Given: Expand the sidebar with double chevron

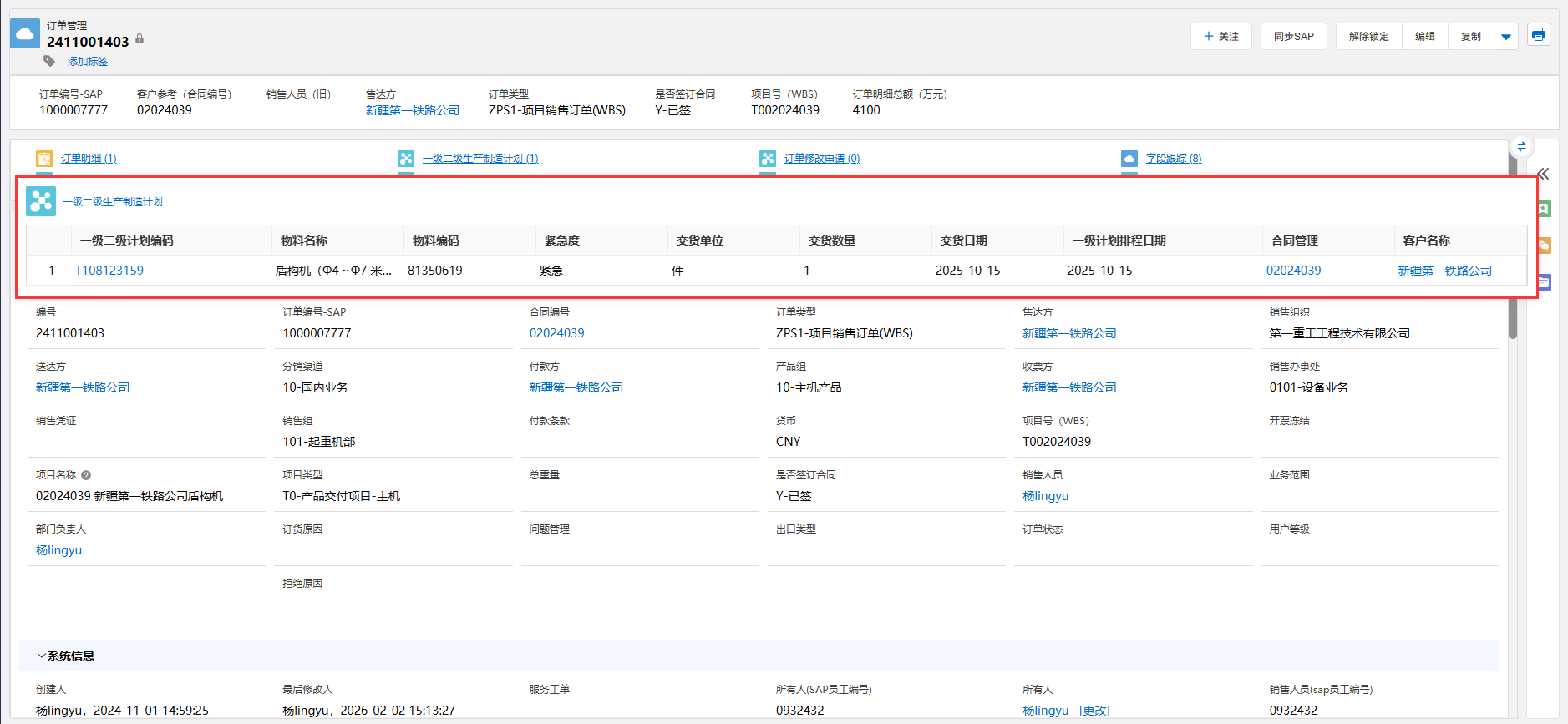Looking at the screenshot, I should (x=1543, y=174).
